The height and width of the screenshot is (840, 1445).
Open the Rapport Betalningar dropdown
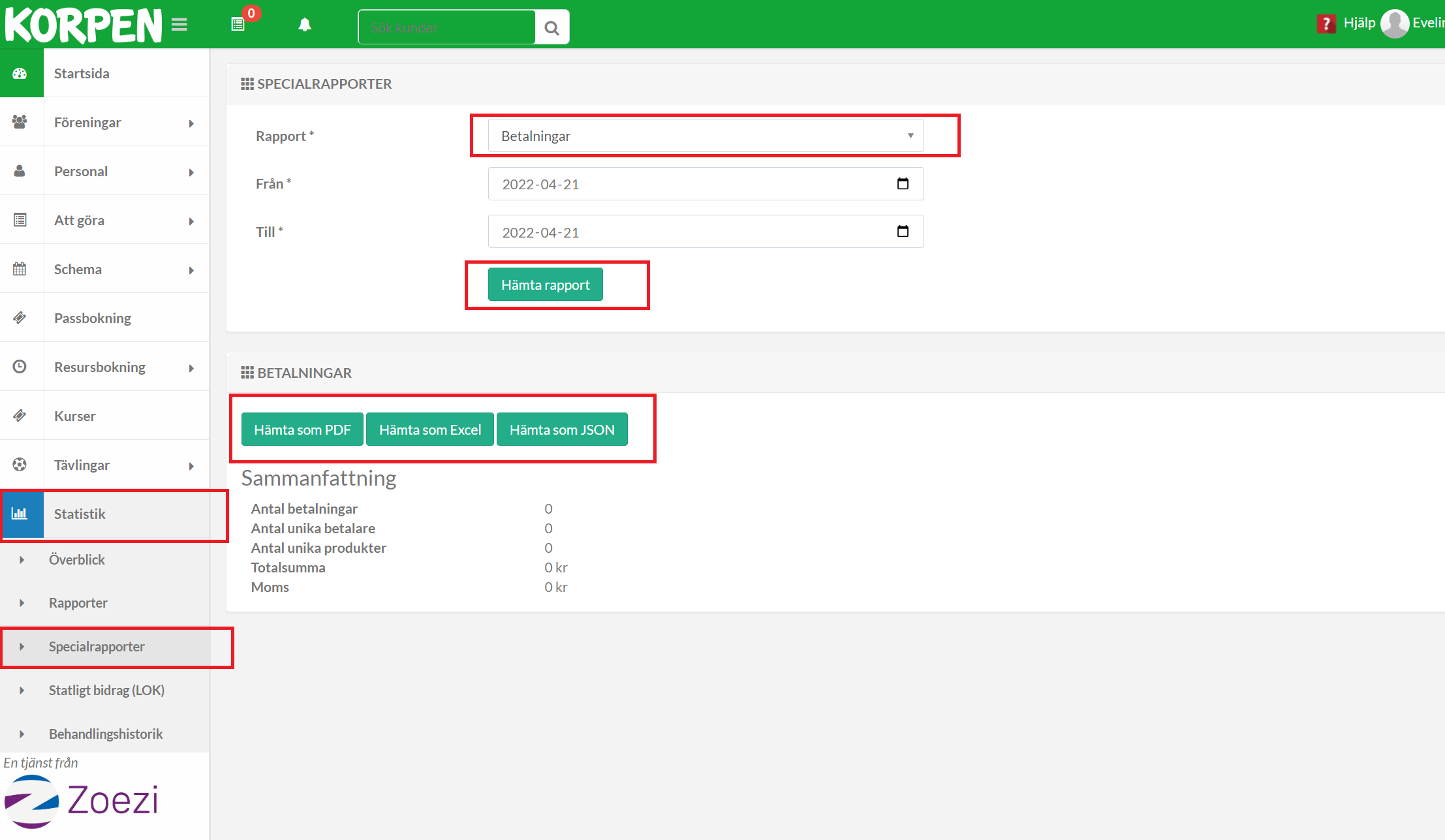[705, 136]
